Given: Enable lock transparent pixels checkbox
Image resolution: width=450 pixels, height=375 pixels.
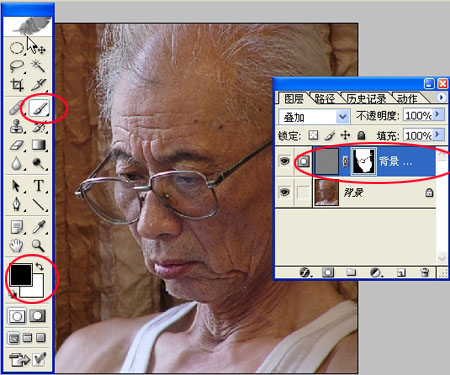Looking at the screenshot, I should [313, 135].
